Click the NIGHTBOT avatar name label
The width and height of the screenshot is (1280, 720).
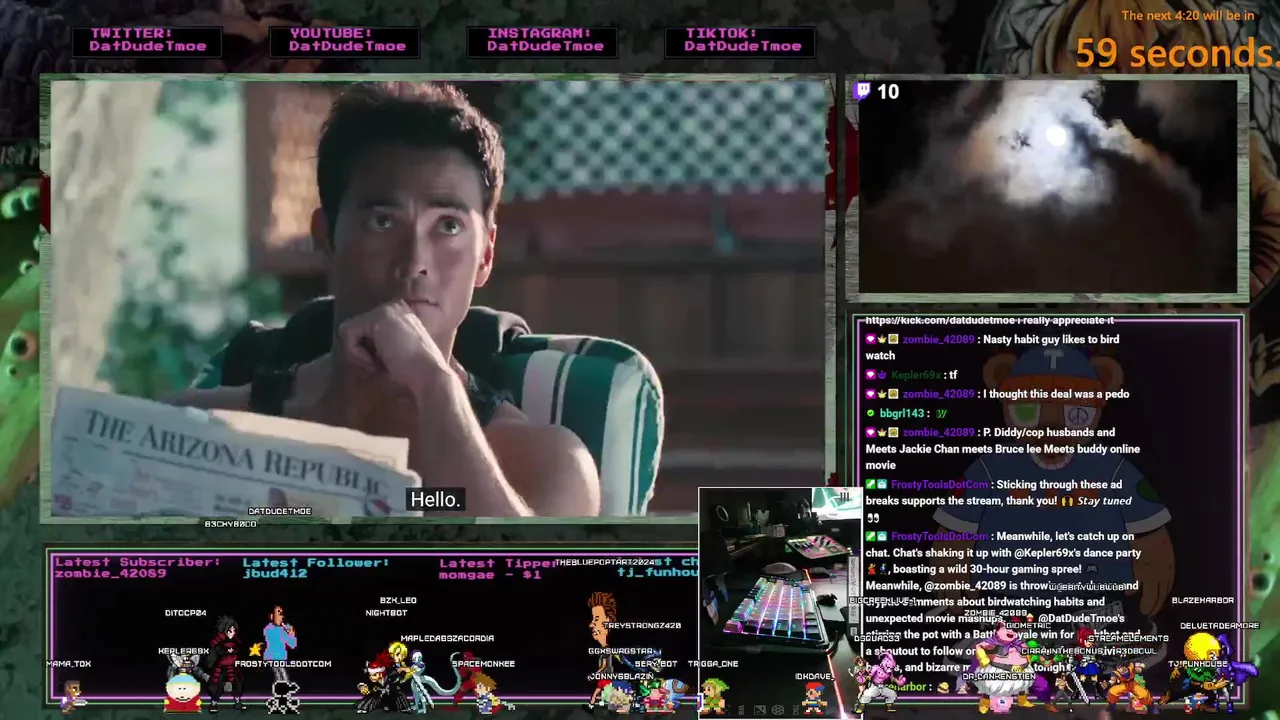coord(386,612)
